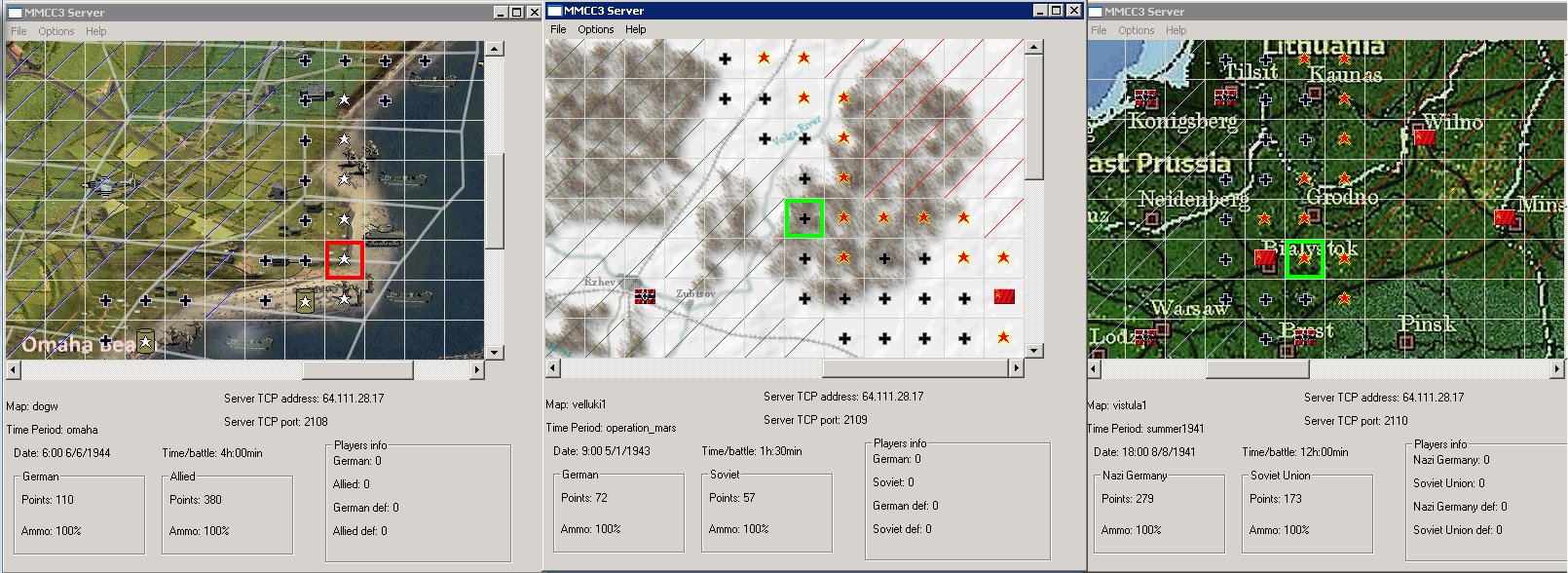Viewport: 1568px width, 573px height.
Task: Open Help menu in the dogw window
Action: 96,31
